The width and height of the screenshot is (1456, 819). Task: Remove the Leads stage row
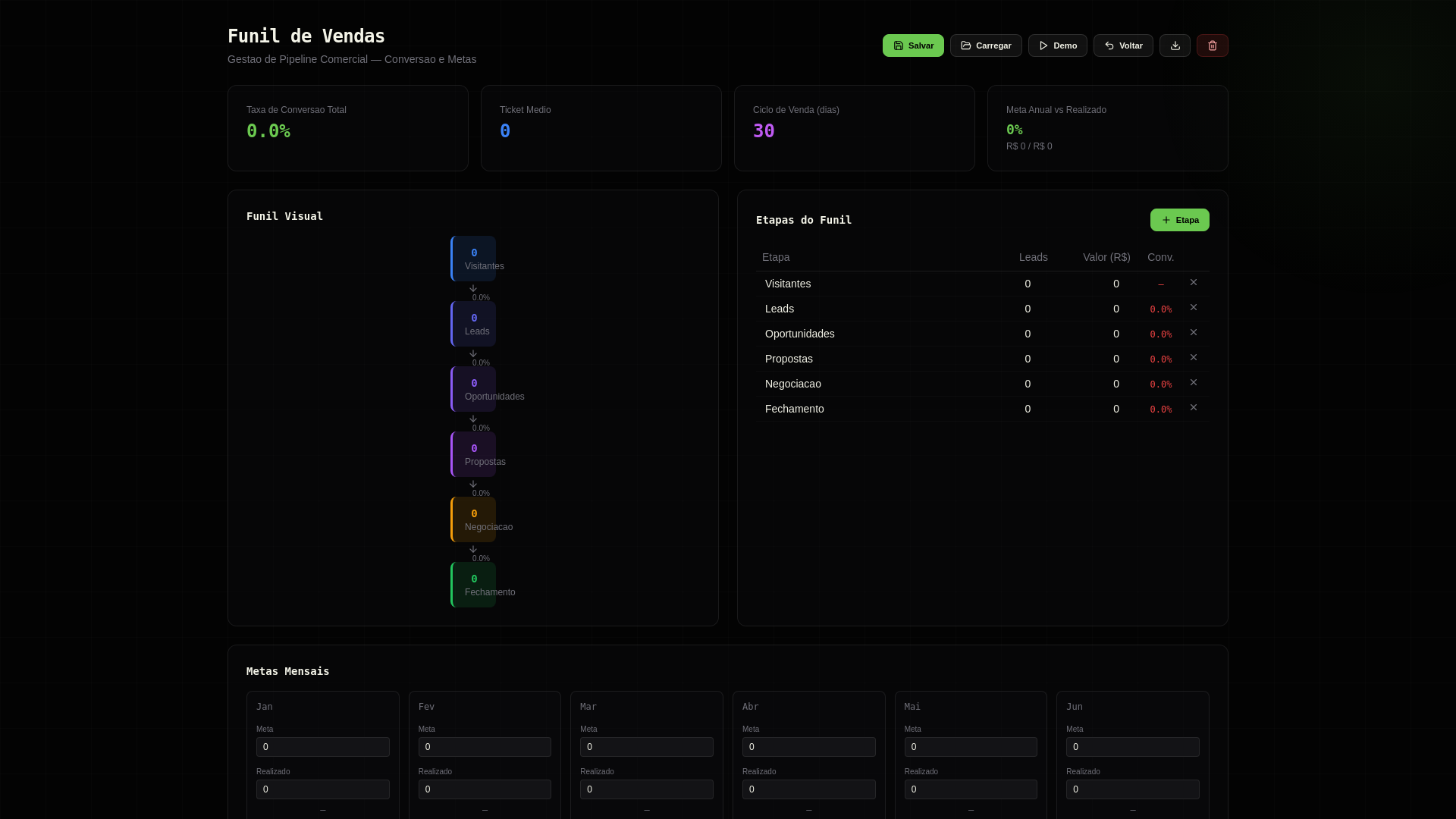click(1194, 307)
